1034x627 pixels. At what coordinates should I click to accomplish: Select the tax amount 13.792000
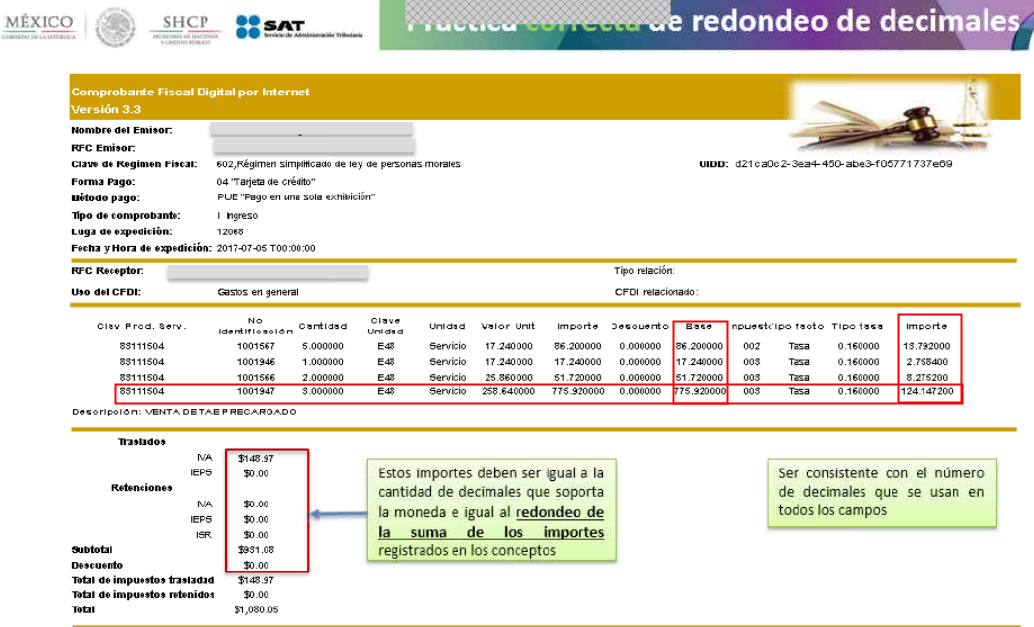pos(928,346)
